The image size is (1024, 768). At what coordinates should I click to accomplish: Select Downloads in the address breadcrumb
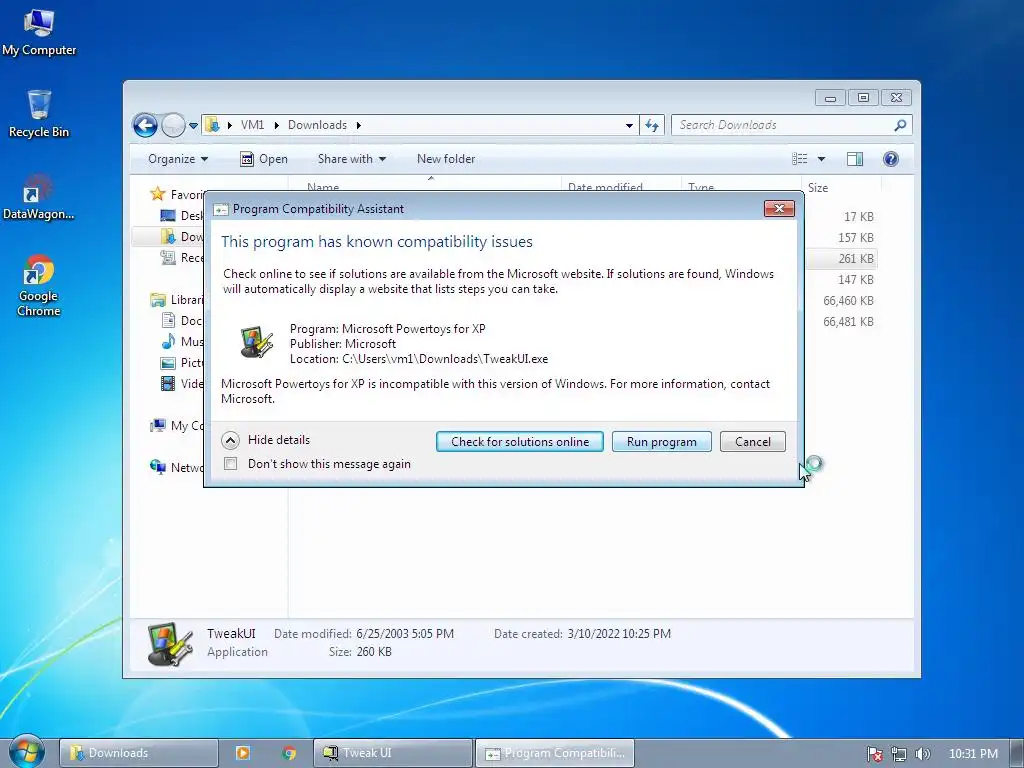click(317, 125)
